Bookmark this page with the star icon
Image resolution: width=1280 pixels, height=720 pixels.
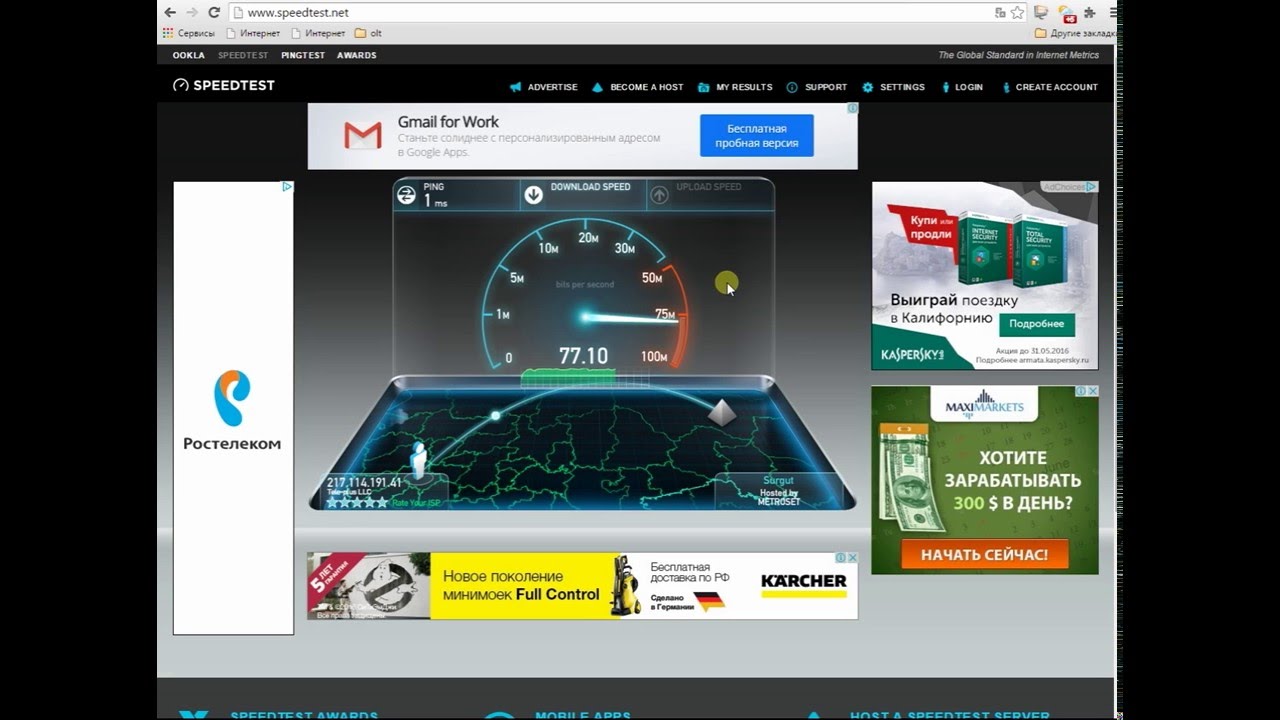tap(1017, 13)
